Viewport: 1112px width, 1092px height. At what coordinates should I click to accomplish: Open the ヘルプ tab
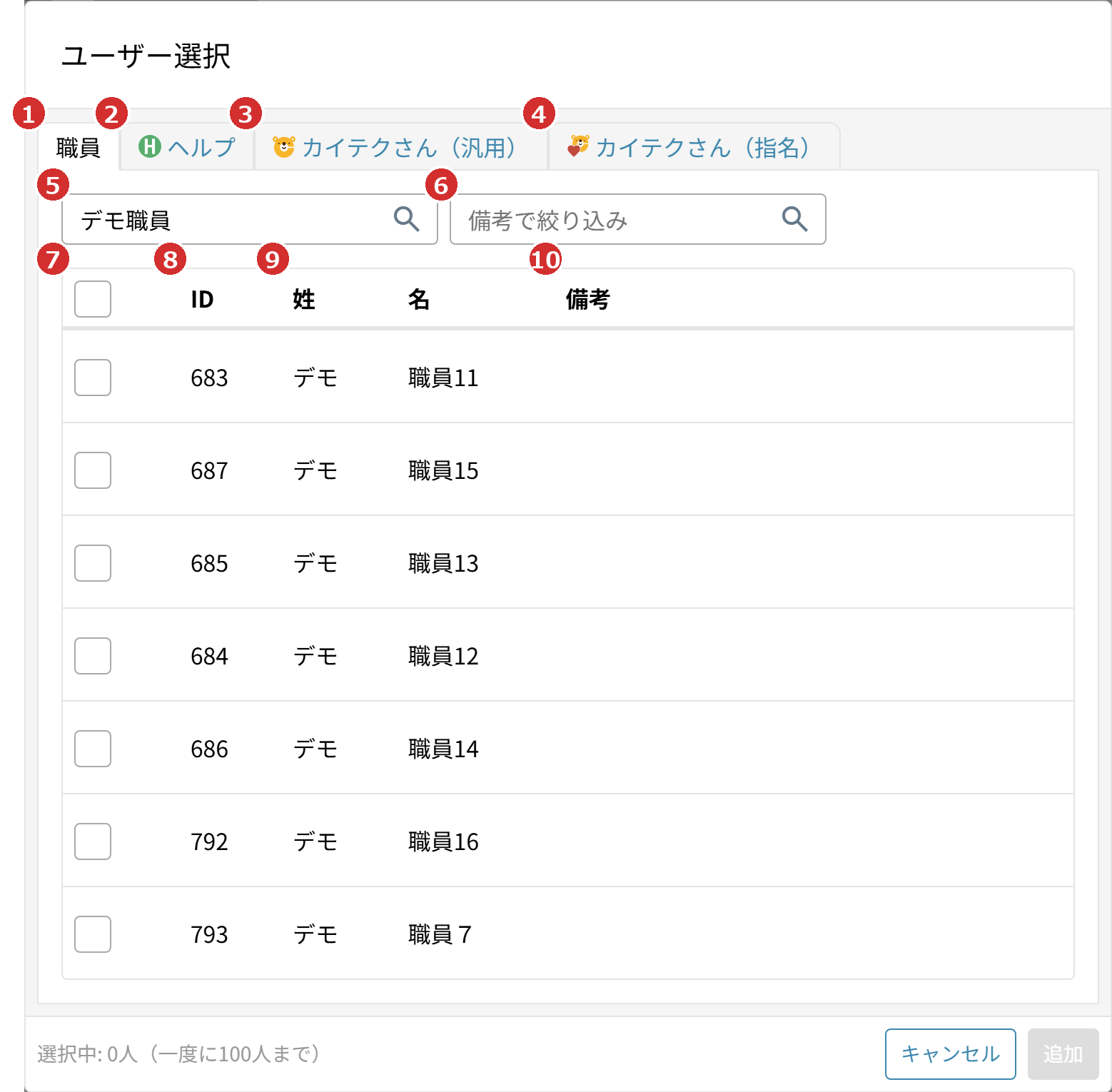(187, 147)
